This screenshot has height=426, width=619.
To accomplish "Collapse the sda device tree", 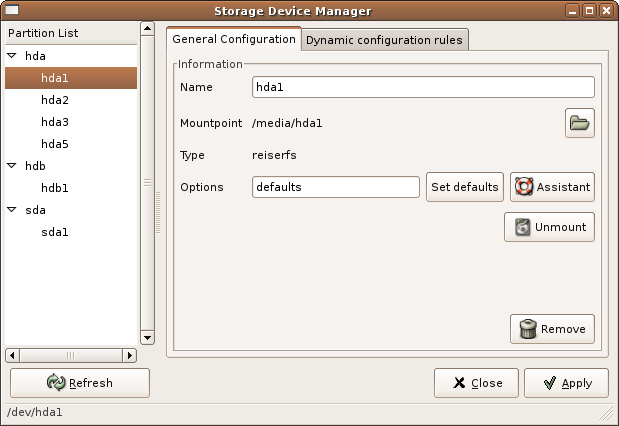I will point(12,210).
